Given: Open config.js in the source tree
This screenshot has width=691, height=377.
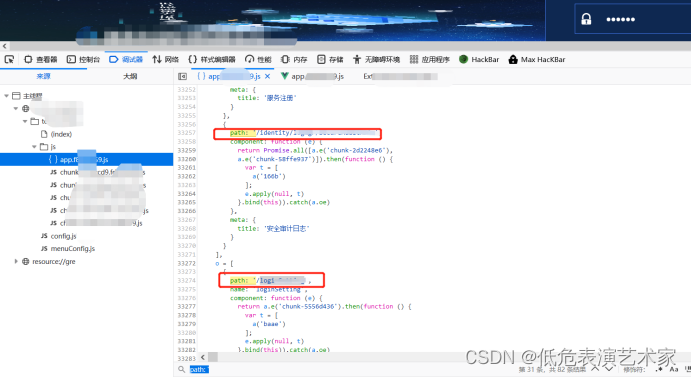Looking at the screenshot, I should [59, 236].
